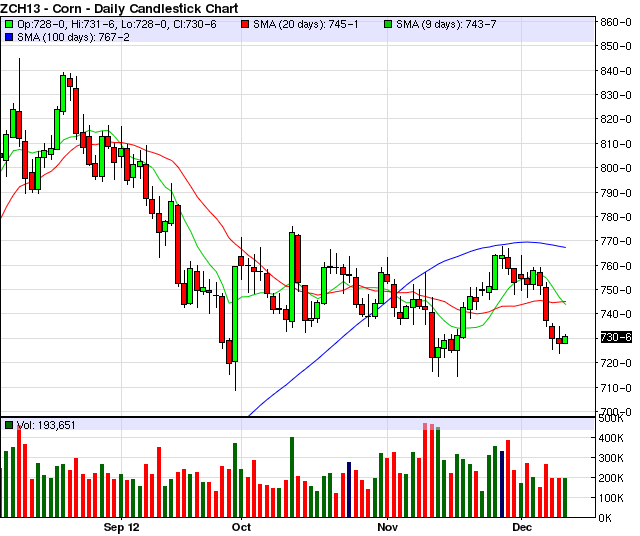Viewport: 640px width, 536px height.
Task: Click the 'Vol: 193,651' label
Action: click(x=46, y=425)
